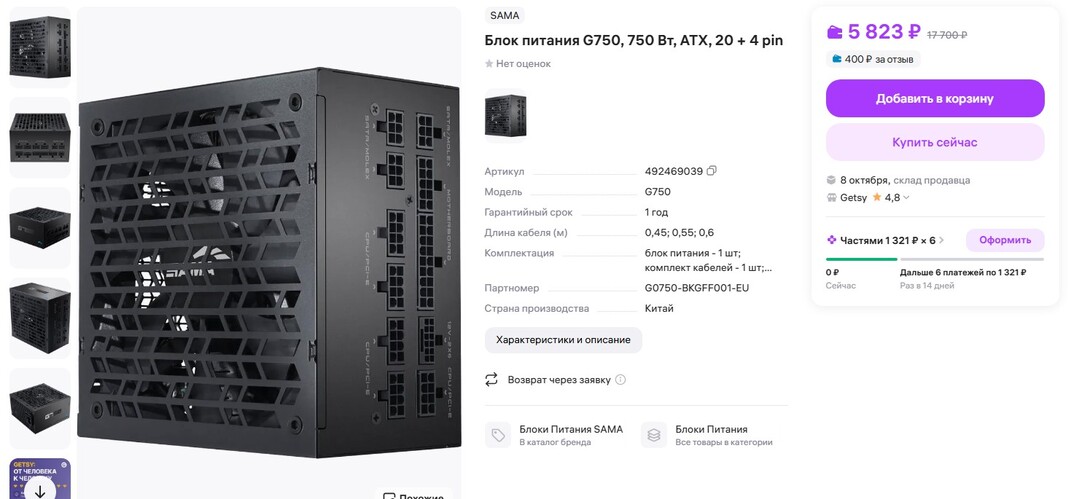Click the brand catalog tag icon

(497, 435)
